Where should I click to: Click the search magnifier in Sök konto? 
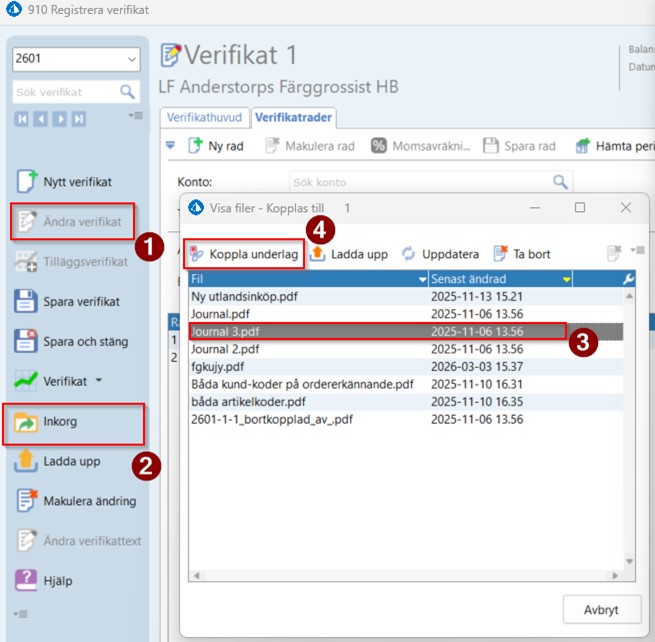coord(560,182)
